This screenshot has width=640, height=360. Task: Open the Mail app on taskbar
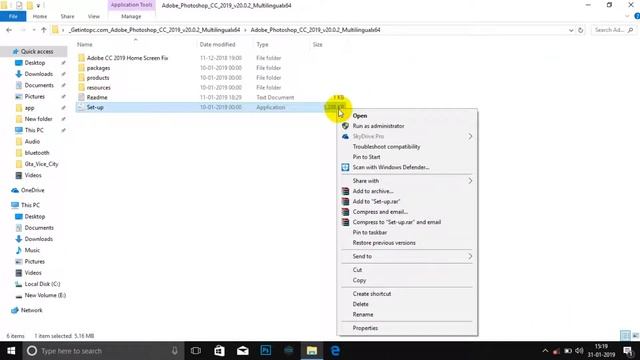[242, 351]
